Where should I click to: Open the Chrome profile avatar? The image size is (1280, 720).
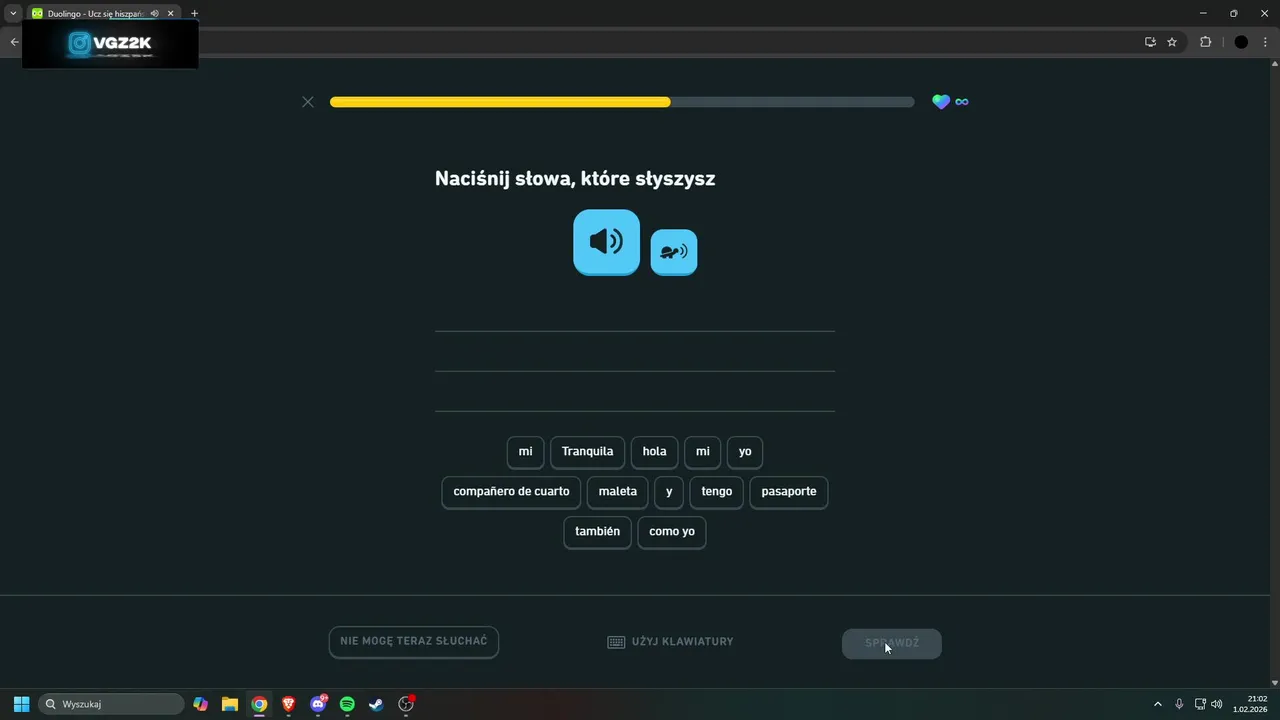(x=1241, y=42)
